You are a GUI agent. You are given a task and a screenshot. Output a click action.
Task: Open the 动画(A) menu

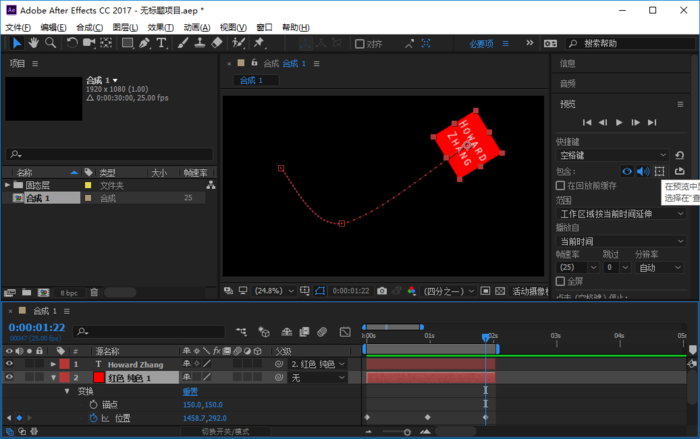pos(196,28)
